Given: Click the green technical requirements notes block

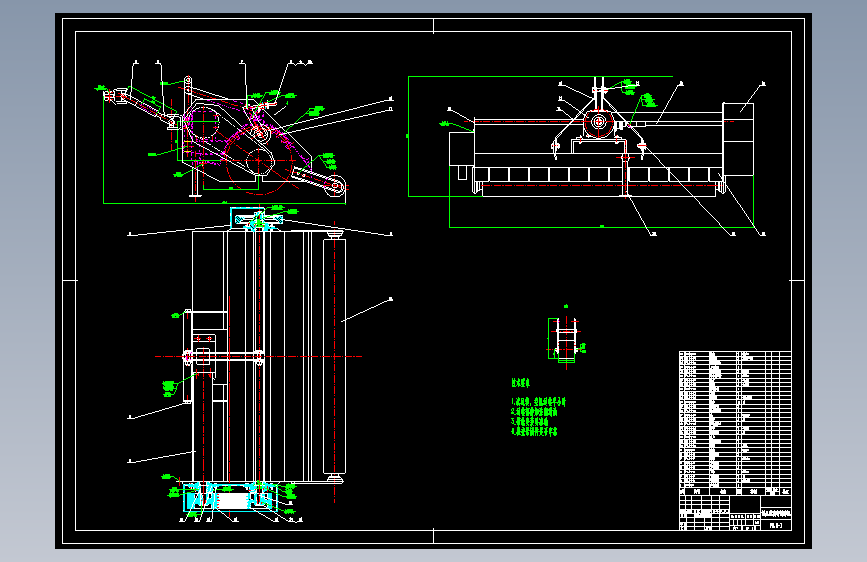Looking at the screenshot, I should 539,408.
